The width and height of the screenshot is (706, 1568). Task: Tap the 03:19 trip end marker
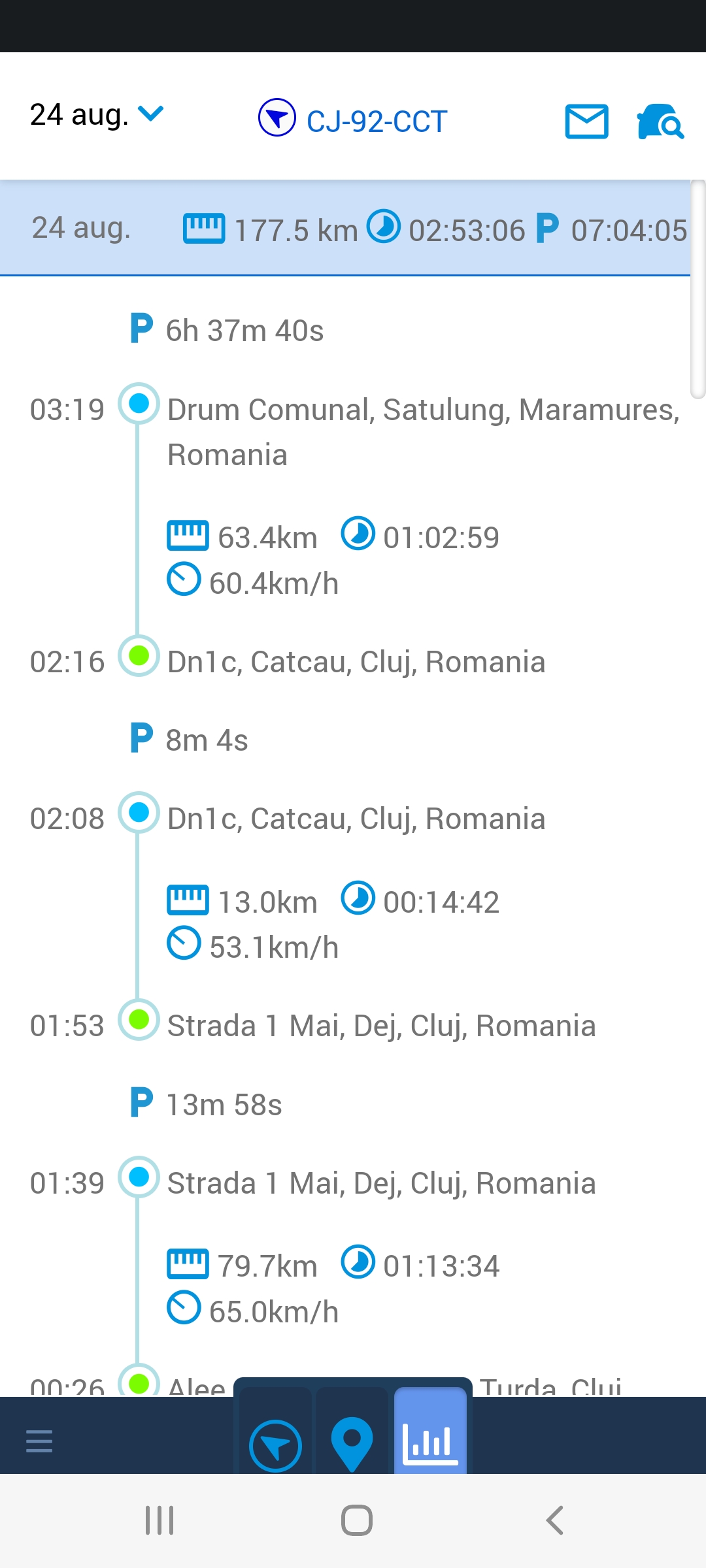tap(139, 403)
